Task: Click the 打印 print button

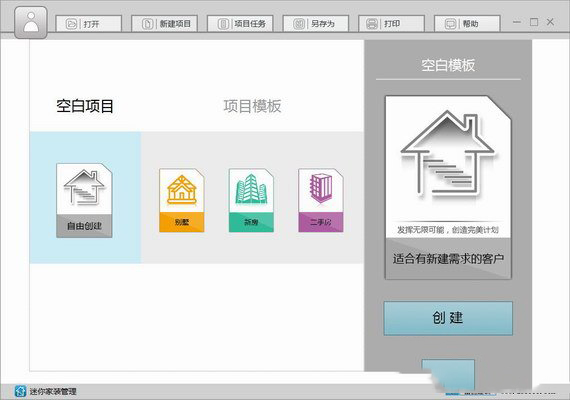Action: (391, 24)
